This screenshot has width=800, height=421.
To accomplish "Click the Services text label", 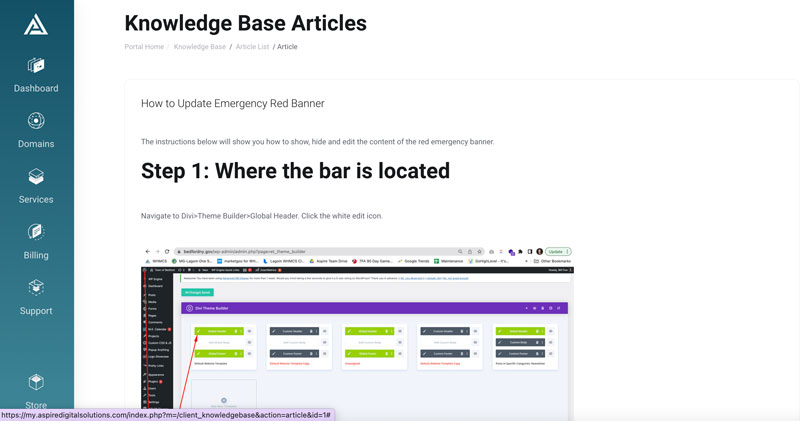I will pyautogui.click(x=36, y=200).
